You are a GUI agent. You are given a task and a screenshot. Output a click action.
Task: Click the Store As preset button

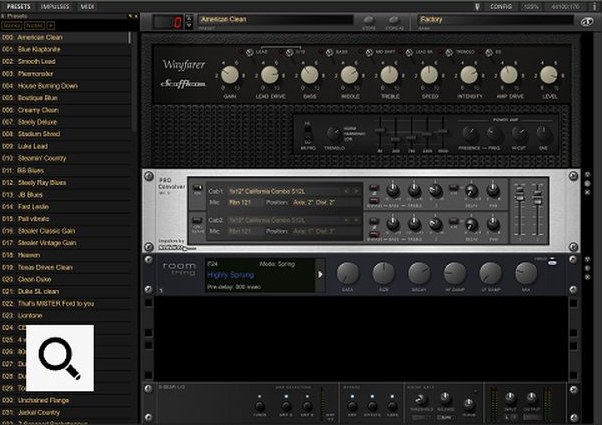(394, 20)
